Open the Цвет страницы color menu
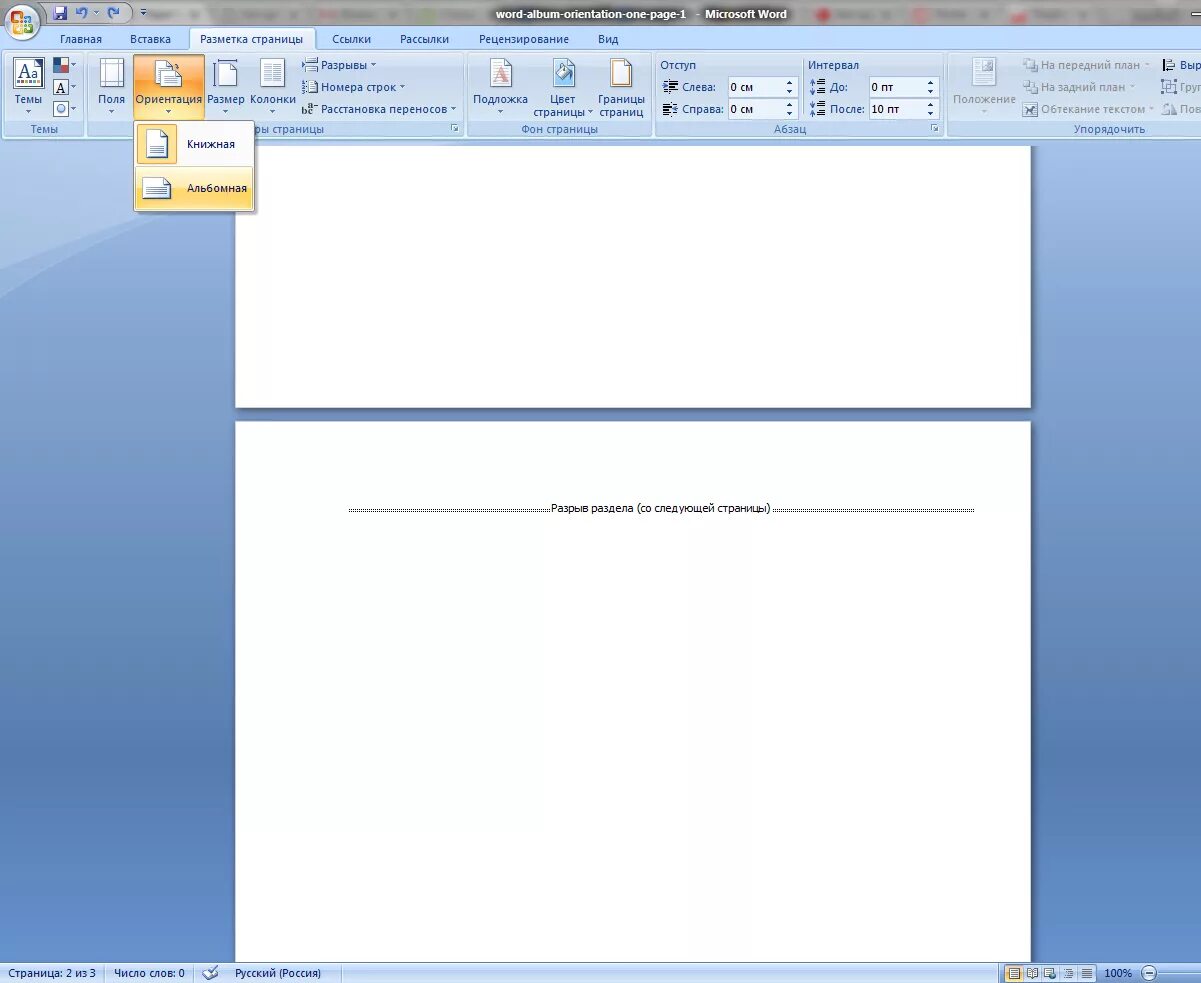Screen dimensions: 1201x983 coord(563,86)
